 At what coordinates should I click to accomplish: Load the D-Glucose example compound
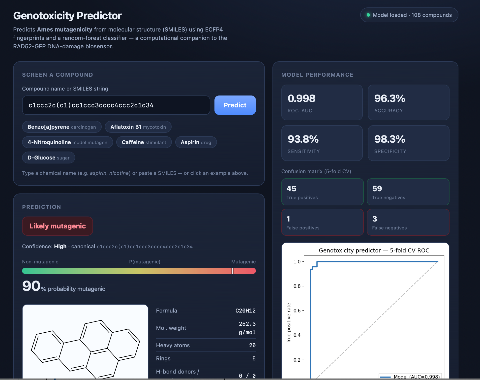tap(48, 158)
